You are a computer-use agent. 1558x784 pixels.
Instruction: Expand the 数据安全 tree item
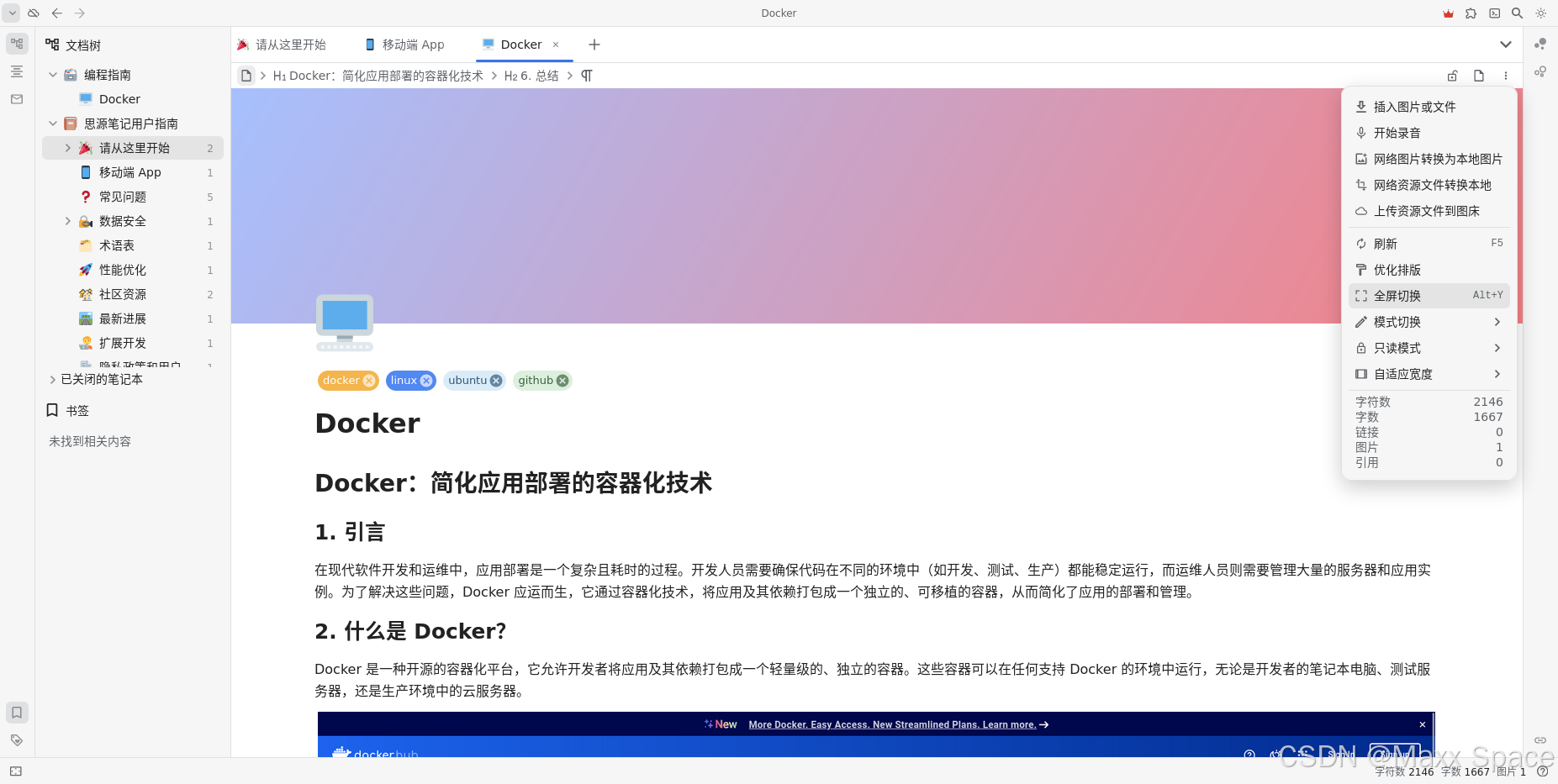[x=68, y=221]
